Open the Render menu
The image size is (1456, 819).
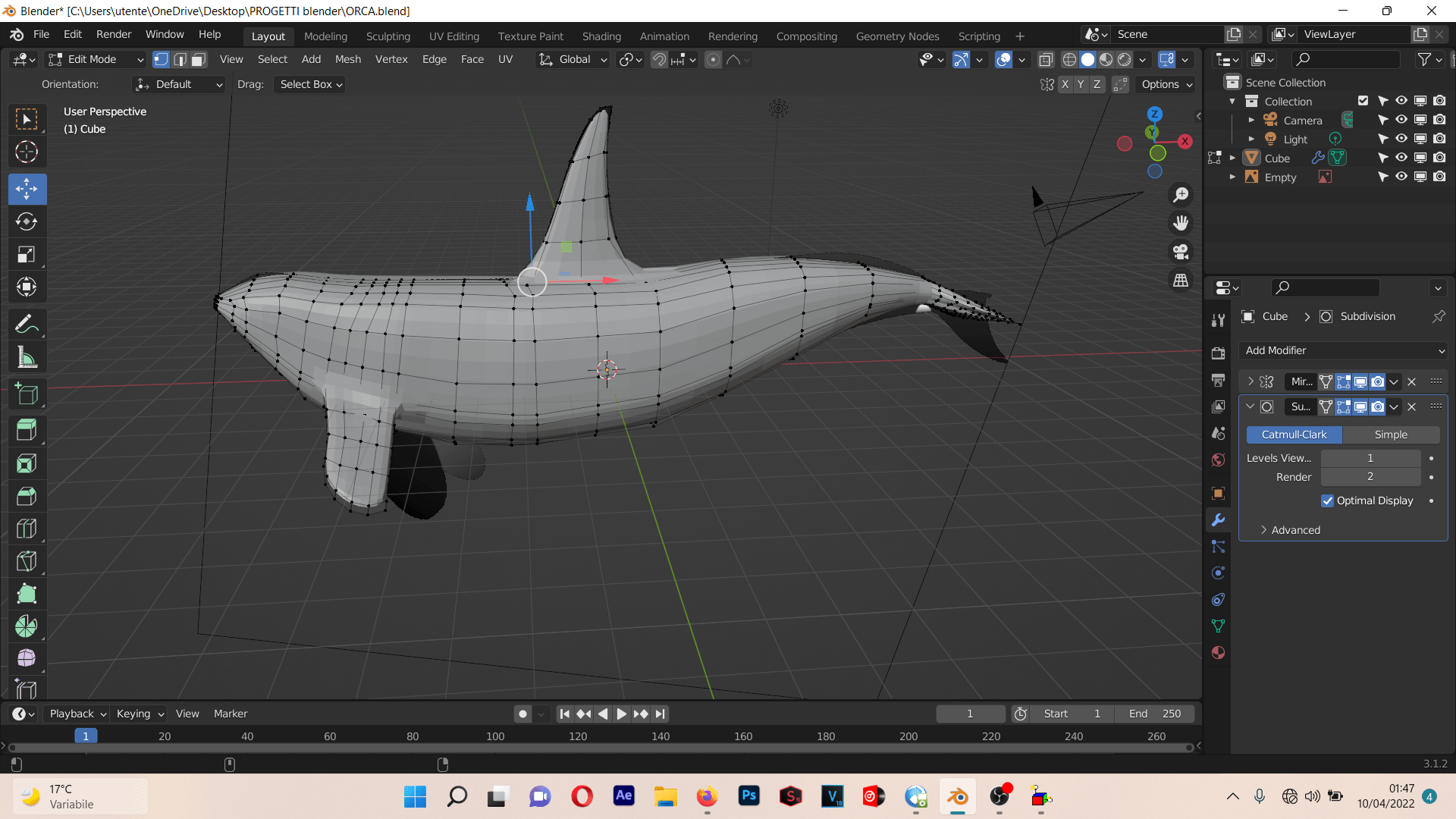(114, 35)
